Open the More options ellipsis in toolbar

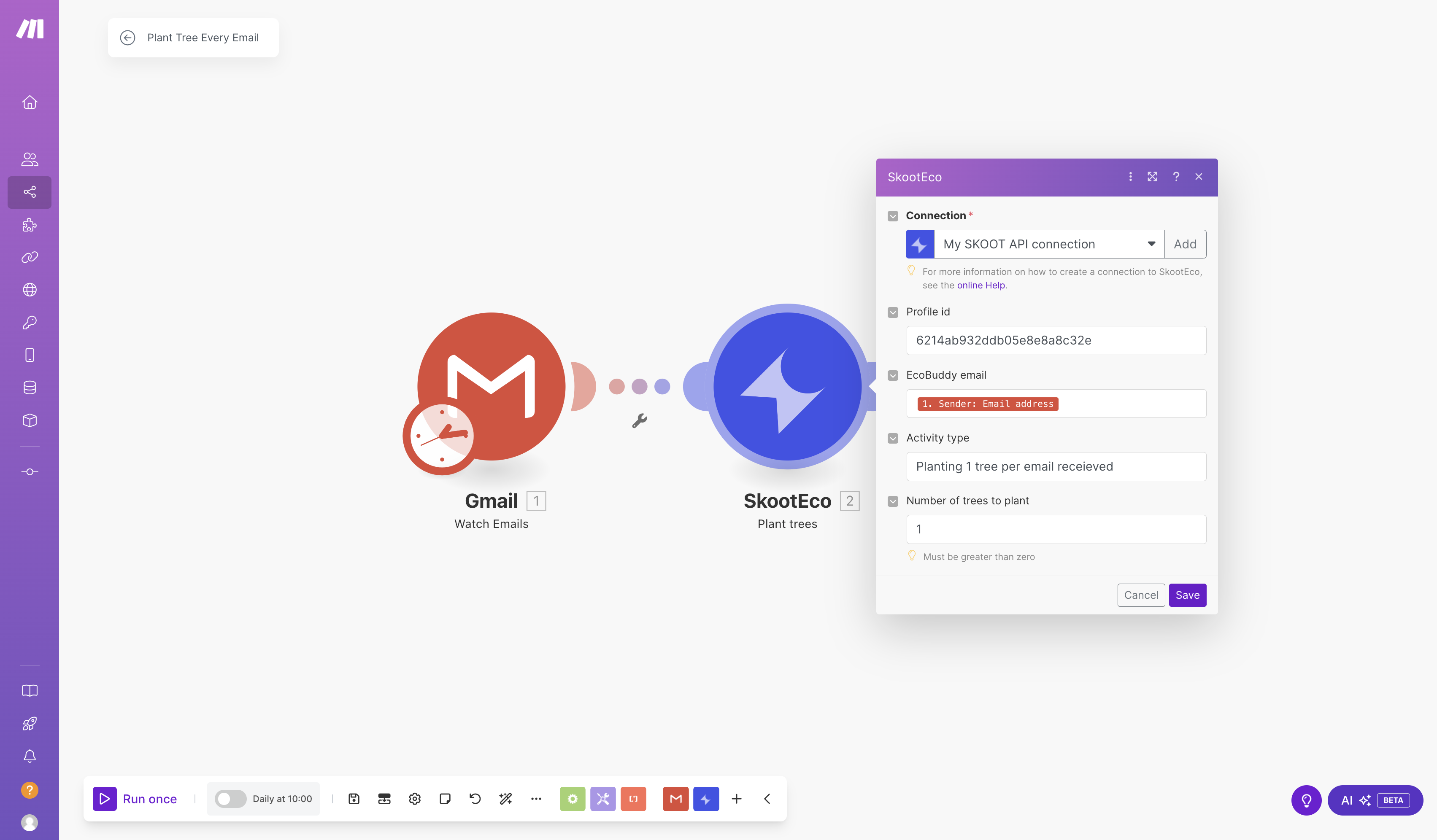tap(536, 798)
